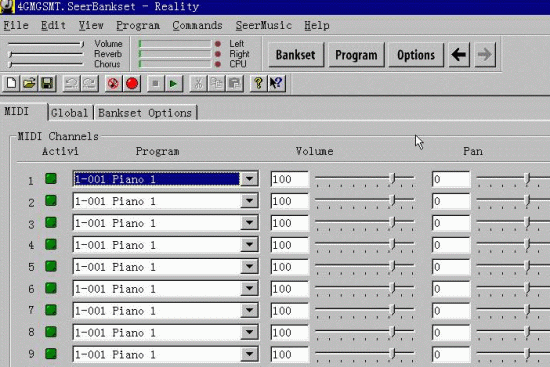This screenshot has height=367, width=550.
Task: Switch to the Global tab
Action: pos(69,113)
